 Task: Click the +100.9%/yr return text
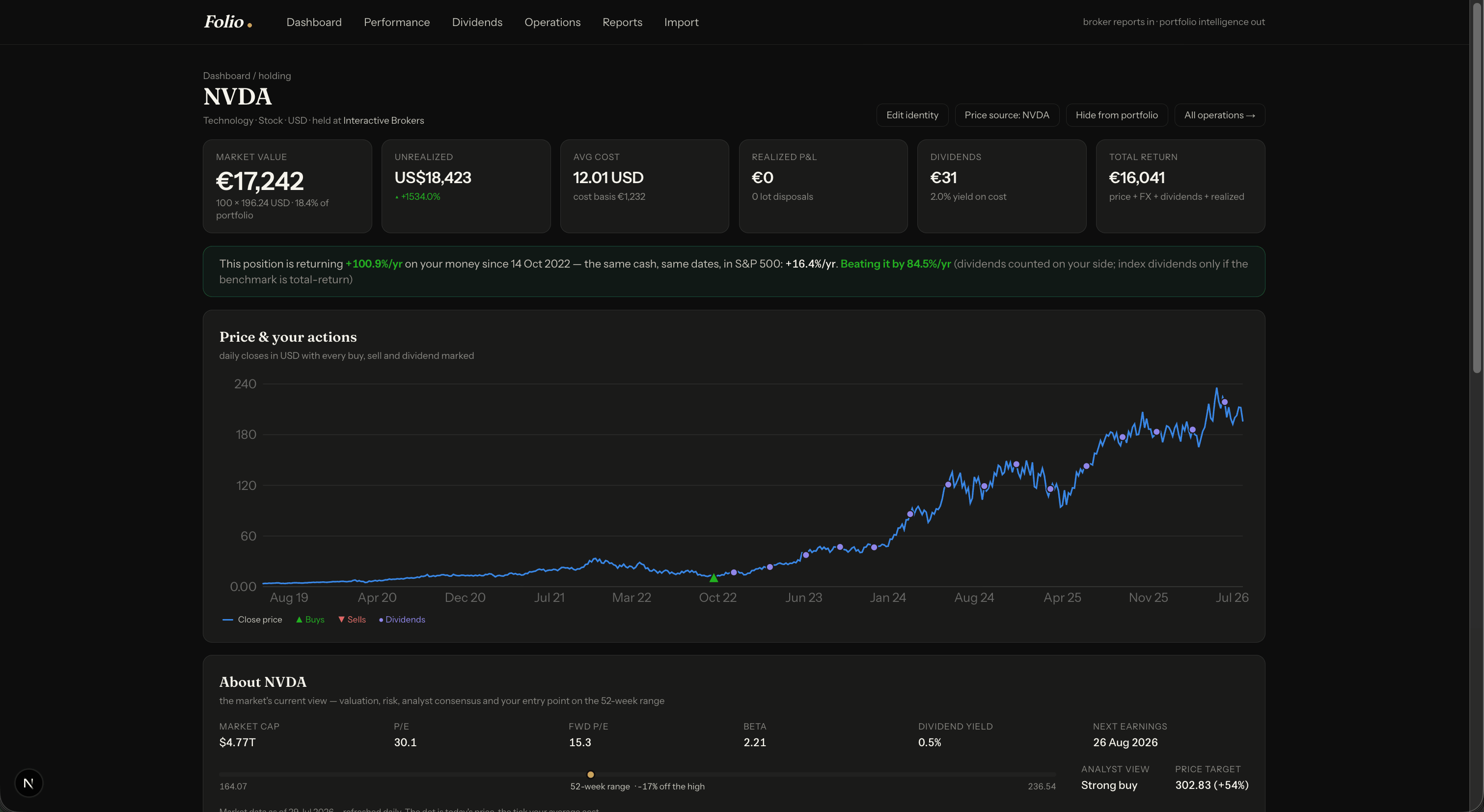tap(374, 264)
